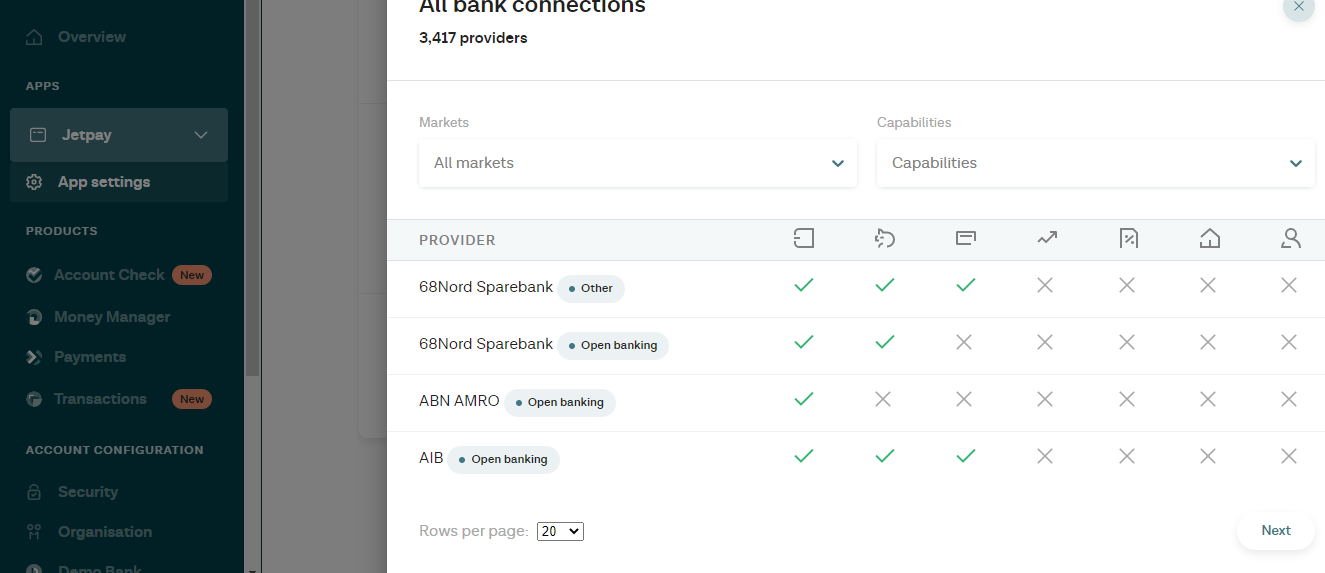Open Account Check in the sidebar
1325x573 pixels.
pyautogui.click(x=108, y=275)
